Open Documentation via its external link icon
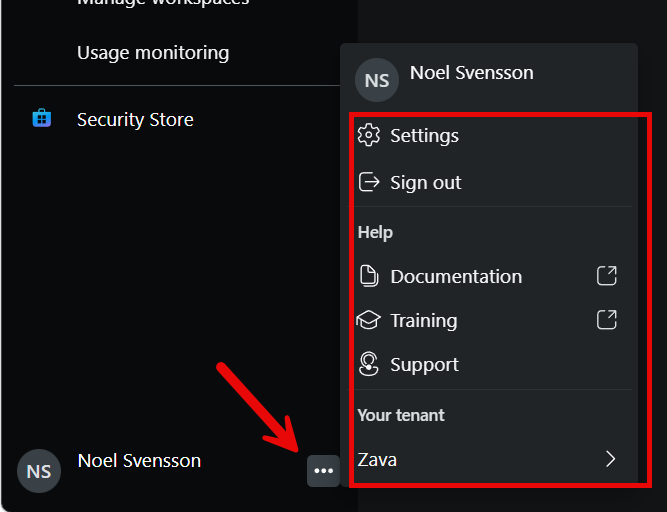The width and height of the screenshot is (667, 512). pos(607,276)
